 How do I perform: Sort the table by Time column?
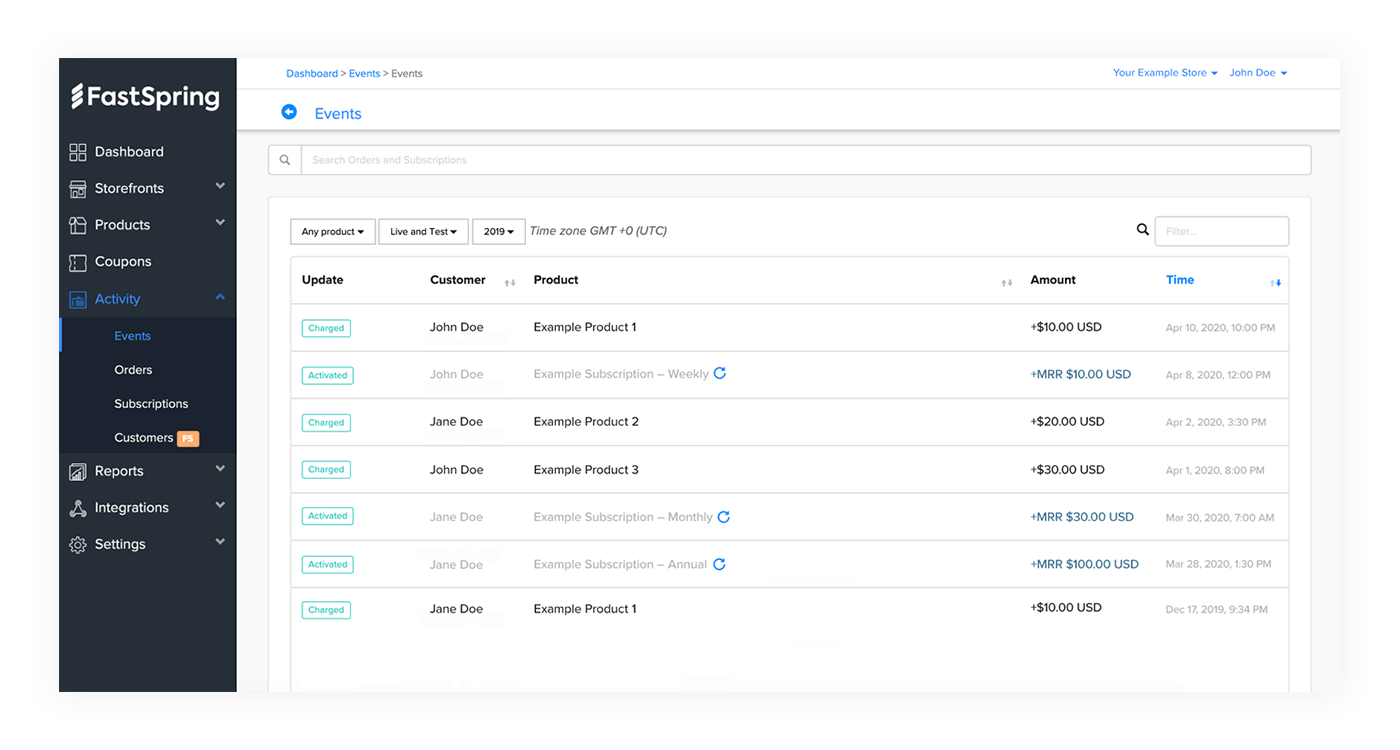click(1180, 280)
